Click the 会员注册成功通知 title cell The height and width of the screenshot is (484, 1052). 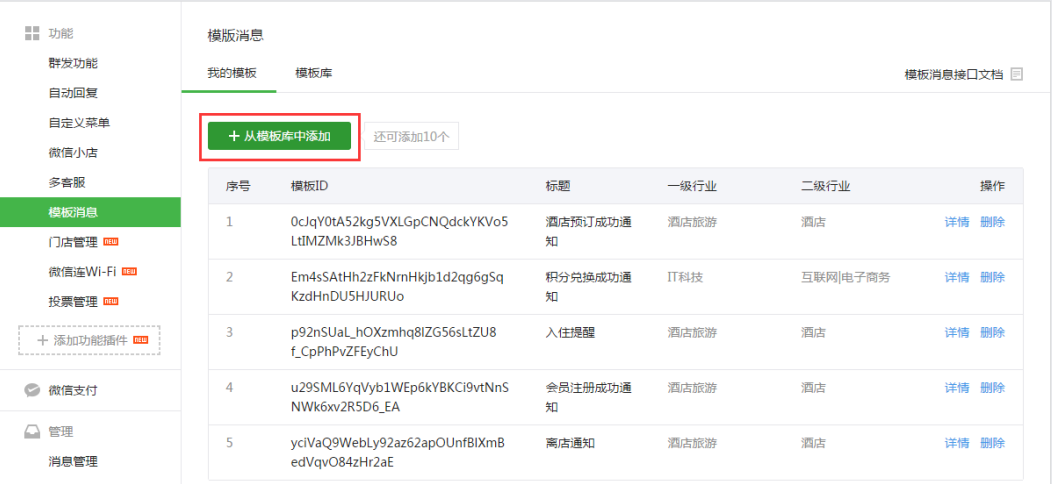pyautogui.click(x=589, y=397)
